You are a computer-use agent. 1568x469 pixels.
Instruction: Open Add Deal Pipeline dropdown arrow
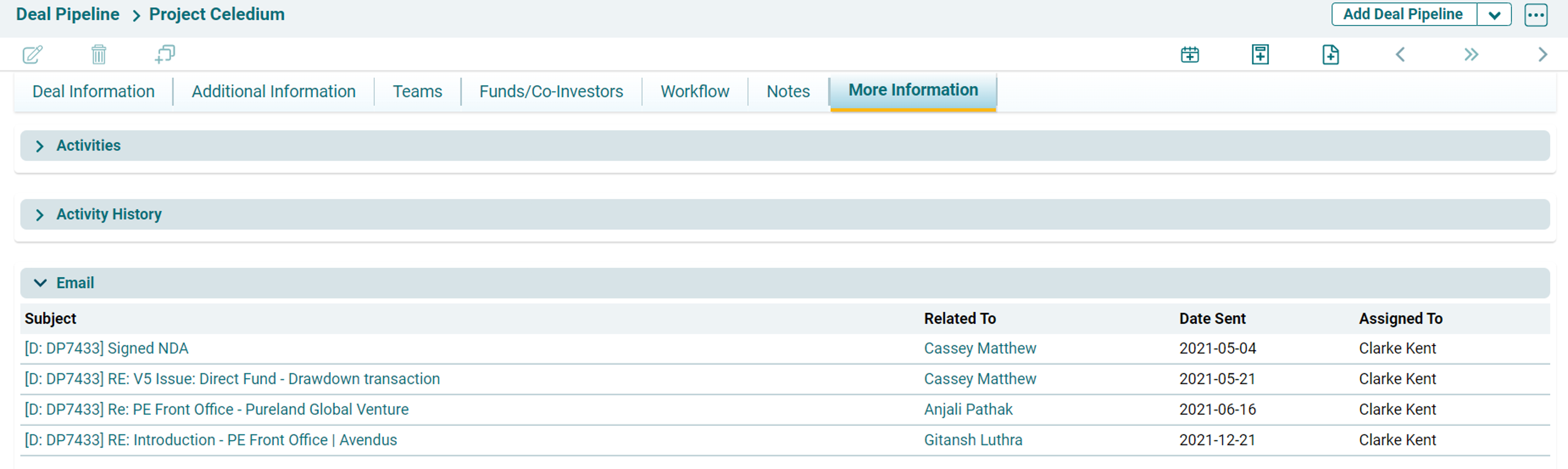[1494, 15]
